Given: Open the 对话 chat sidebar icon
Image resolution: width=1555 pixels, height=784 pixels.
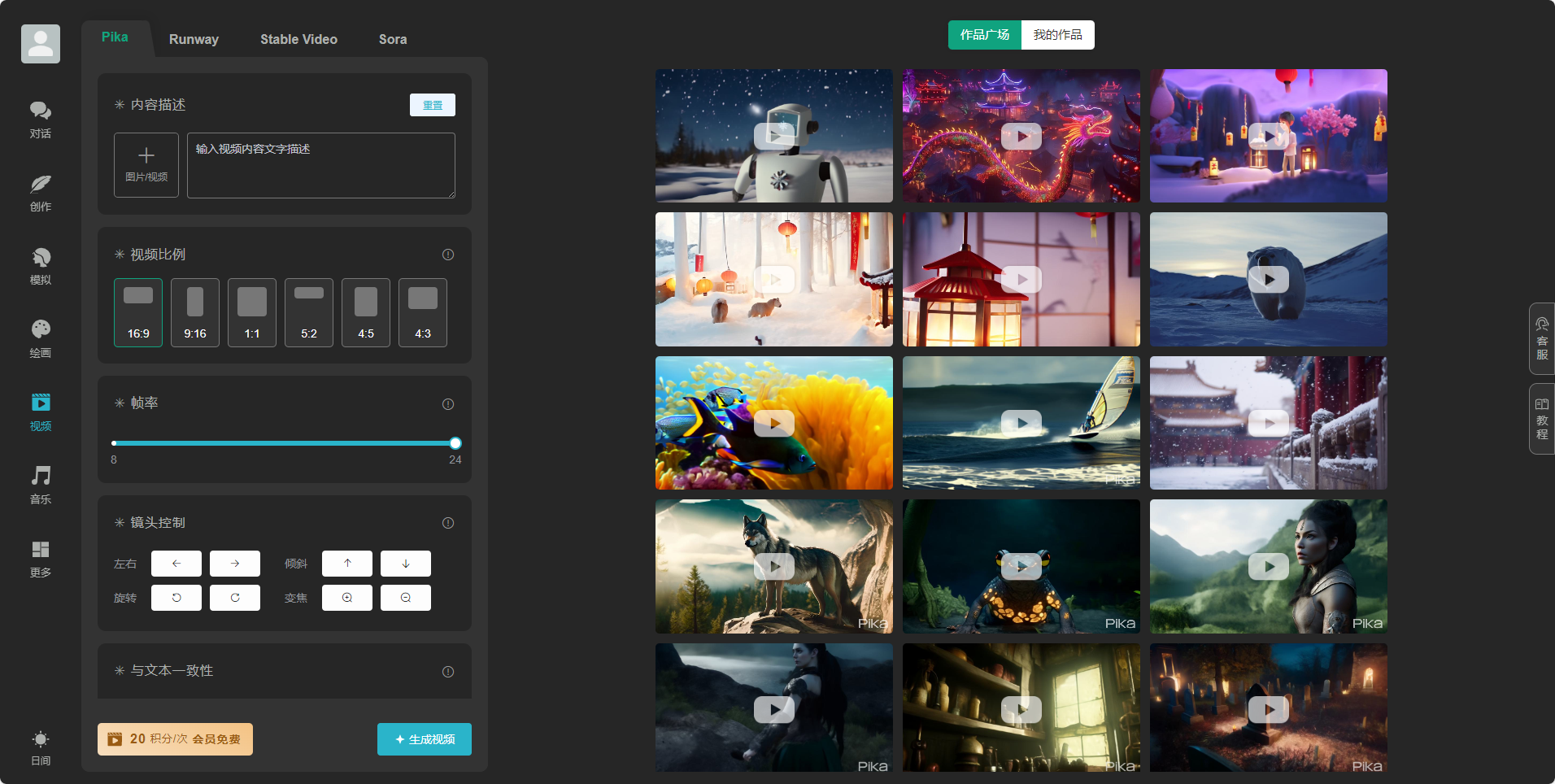Looking at the screenshot, I should [x=41, y=119].
